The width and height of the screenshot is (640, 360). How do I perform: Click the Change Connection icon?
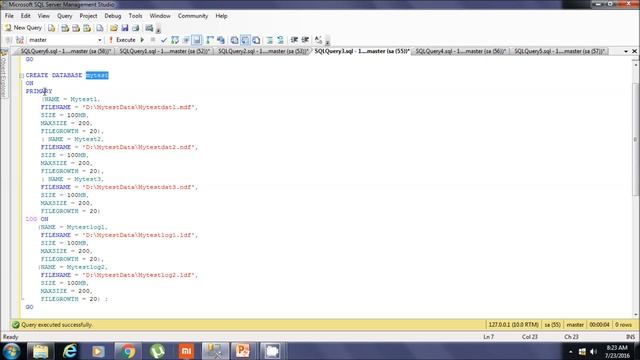click(20, 40)
